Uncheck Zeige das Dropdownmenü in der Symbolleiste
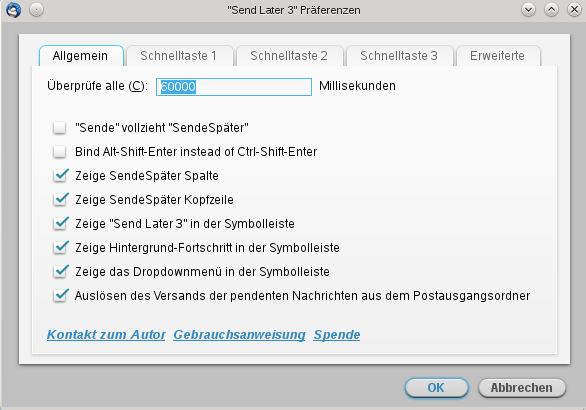The height and width of the screenshot is (410, 586). coord(60,271)
